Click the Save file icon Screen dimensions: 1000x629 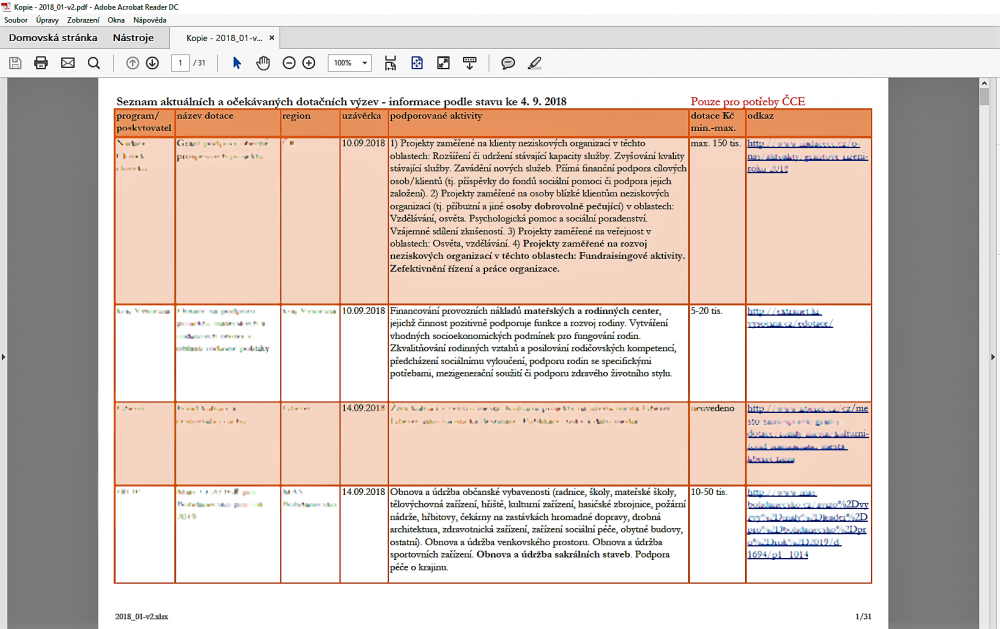pyautogui.click(x=15, y=63)
